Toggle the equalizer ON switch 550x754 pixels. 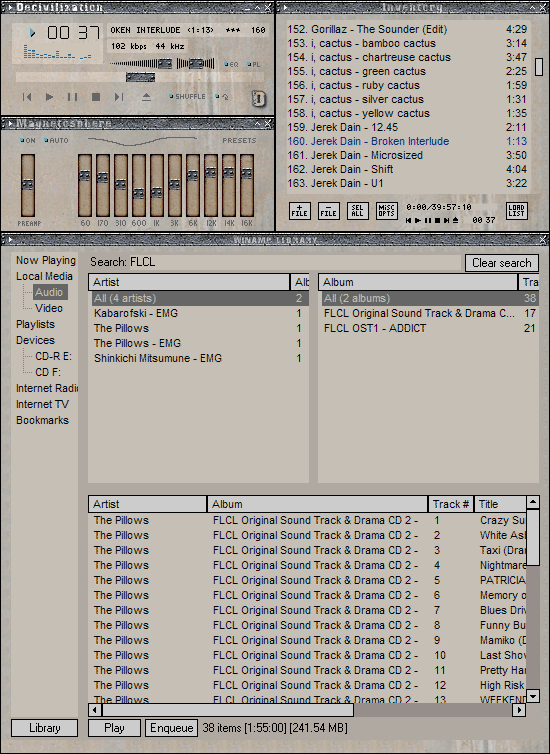click(x=28, y=140)
